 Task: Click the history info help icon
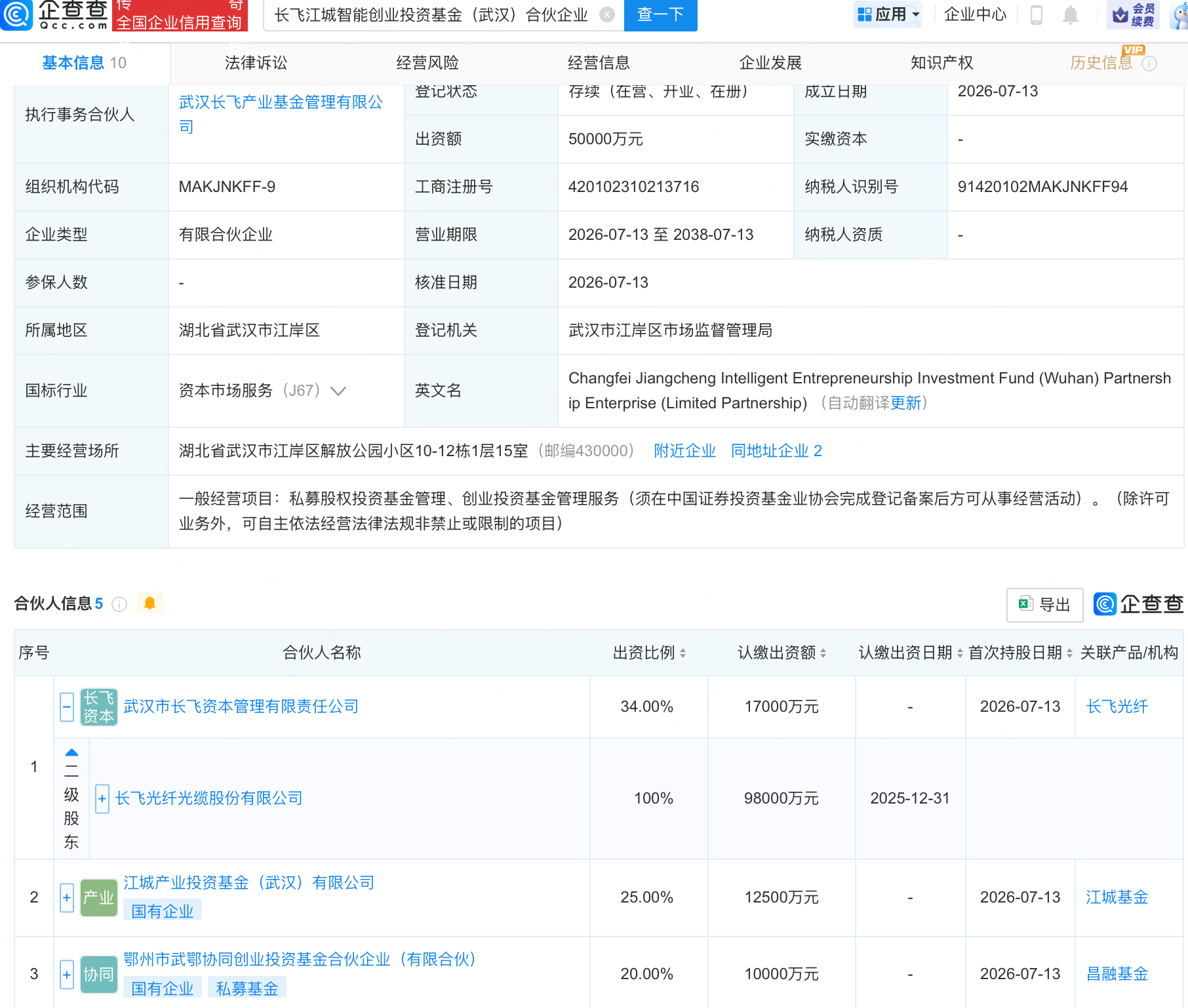[x=1149, y=64]
